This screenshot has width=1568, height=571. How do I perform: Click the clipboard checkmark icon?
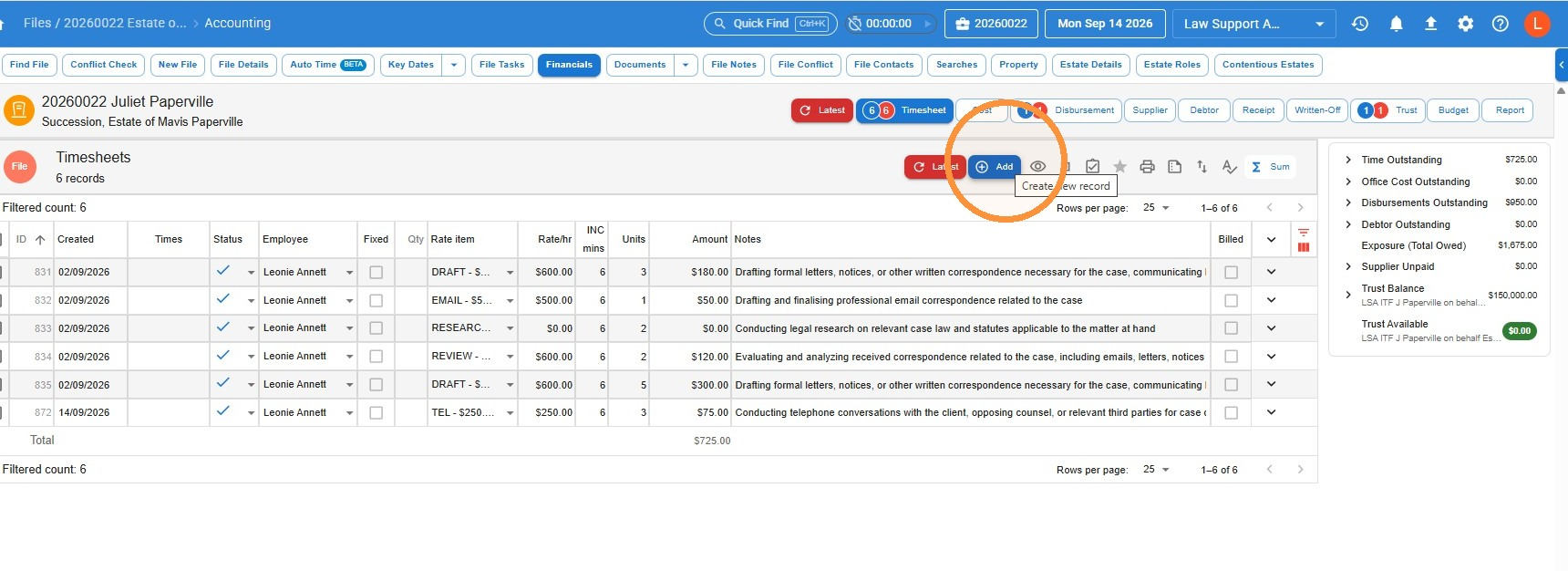click(x=1092, y=167)
